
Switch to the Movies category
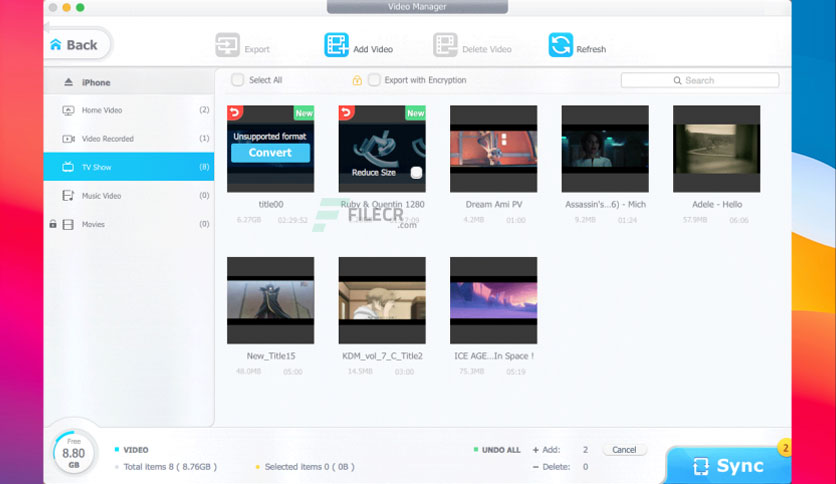point(129,224)
